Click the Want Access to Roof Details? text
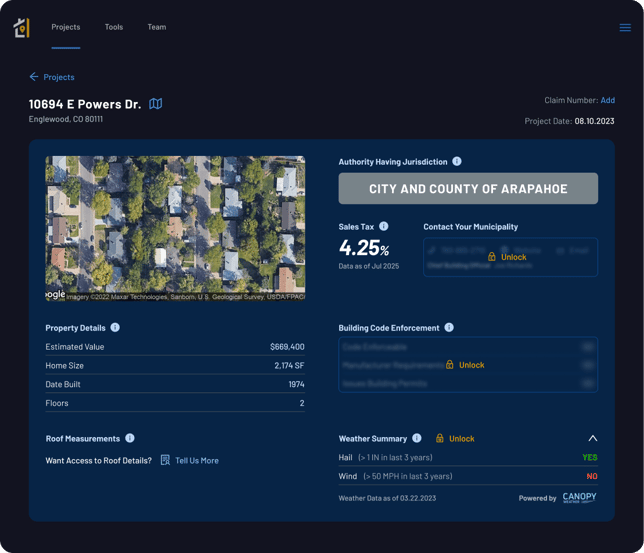This screenshot has width=644, height=553. pyautogui.click(x=99, y=461)
